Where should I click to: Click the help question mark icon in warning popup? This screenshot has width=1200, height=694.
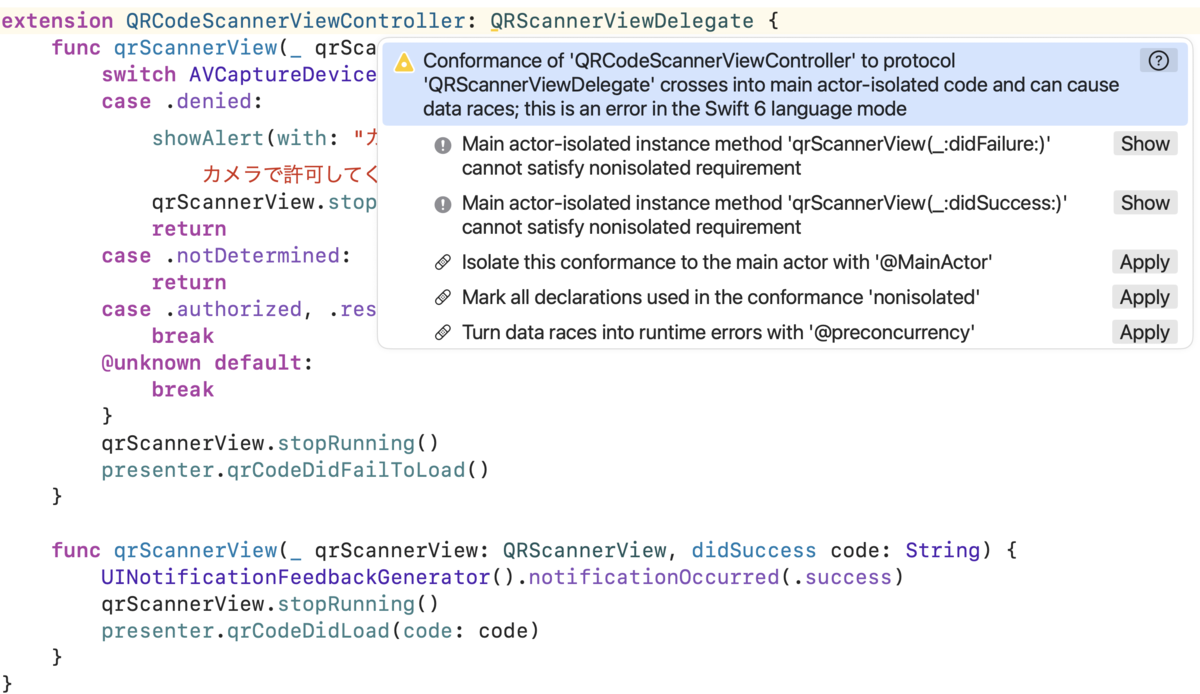(x=1158, y=61)
